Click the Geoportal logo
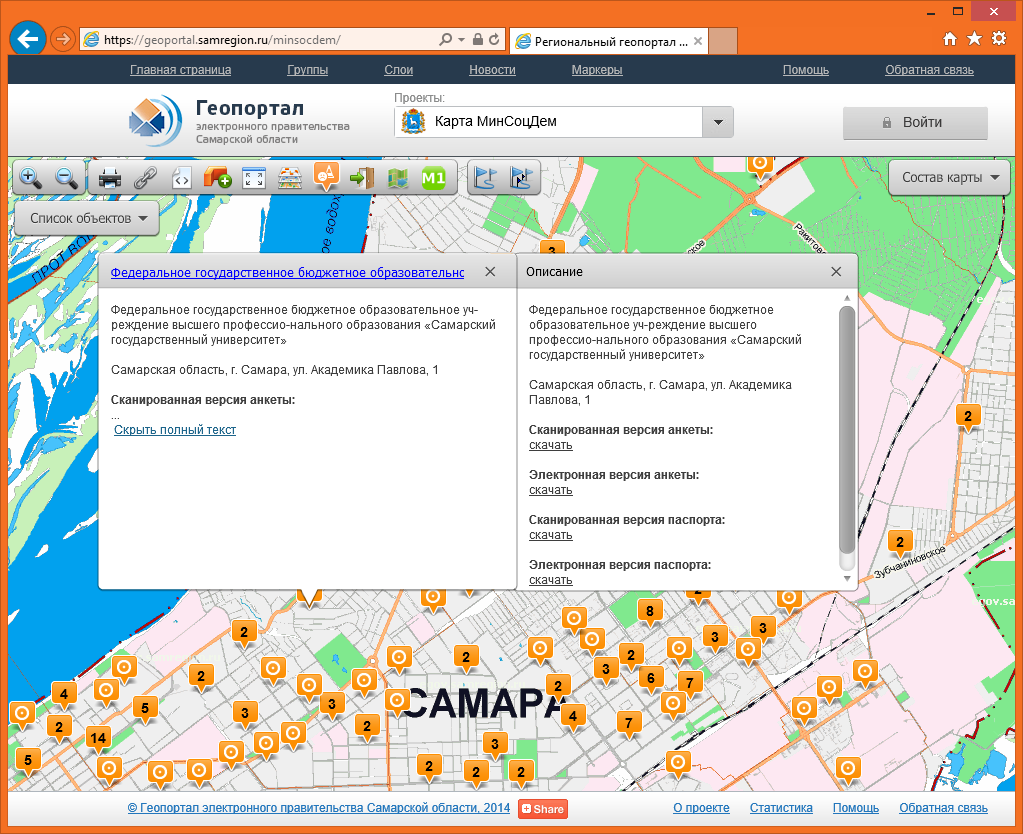 155,120
